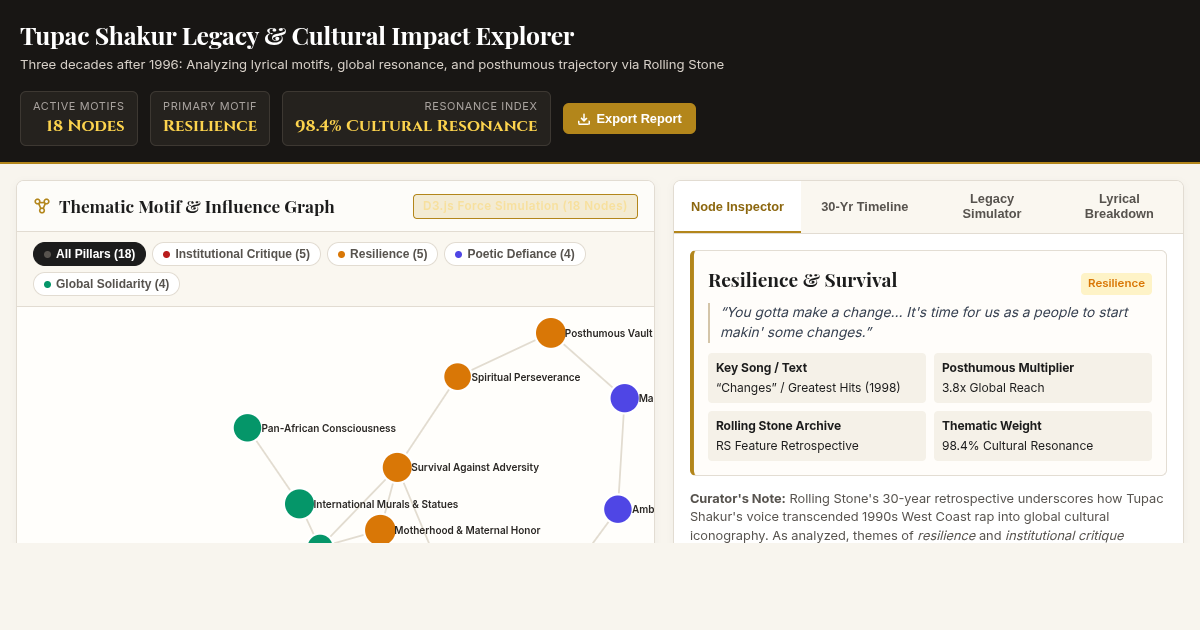Click the Primary Motif Resilience stat
This screenshot has width=1200, height=630.
click(210, 118)
